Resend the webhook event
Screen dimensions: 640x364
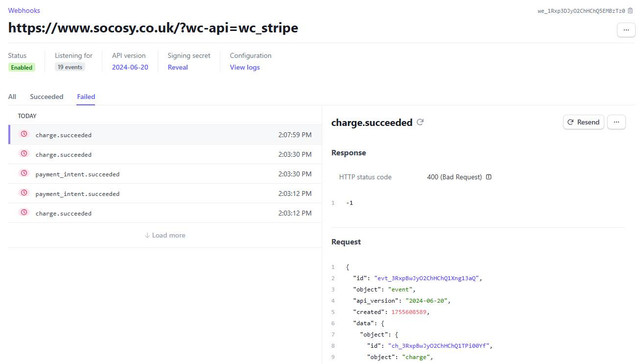click(583, 122)
